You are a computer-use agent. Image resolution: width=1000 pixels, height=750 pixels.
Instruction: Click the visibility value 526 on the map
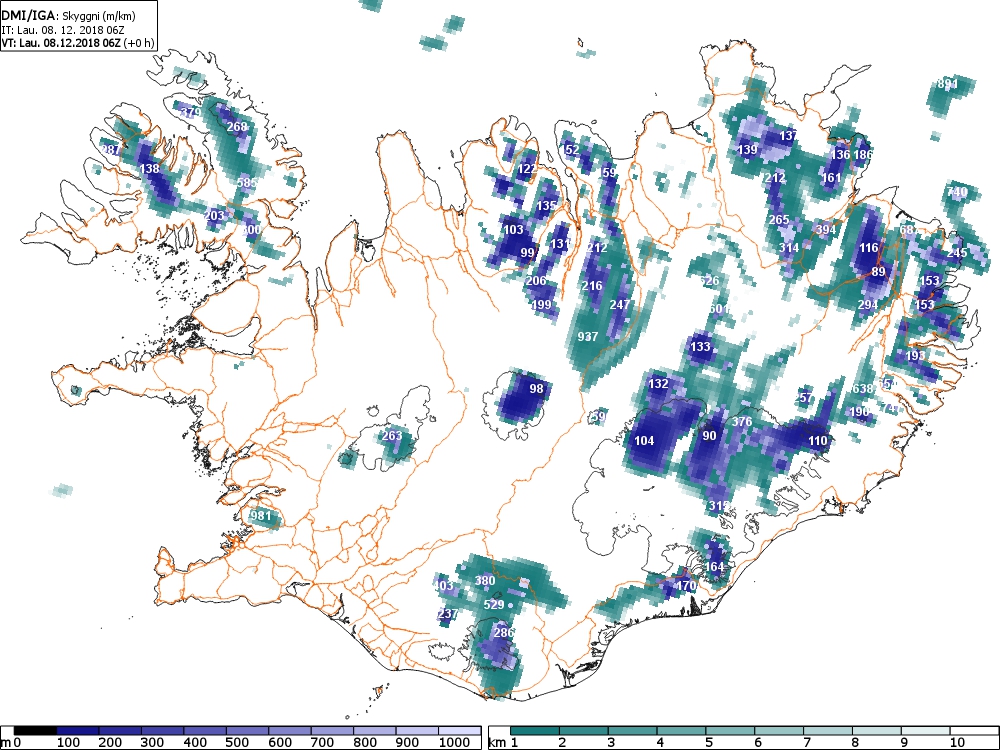(x=709, y=281)
